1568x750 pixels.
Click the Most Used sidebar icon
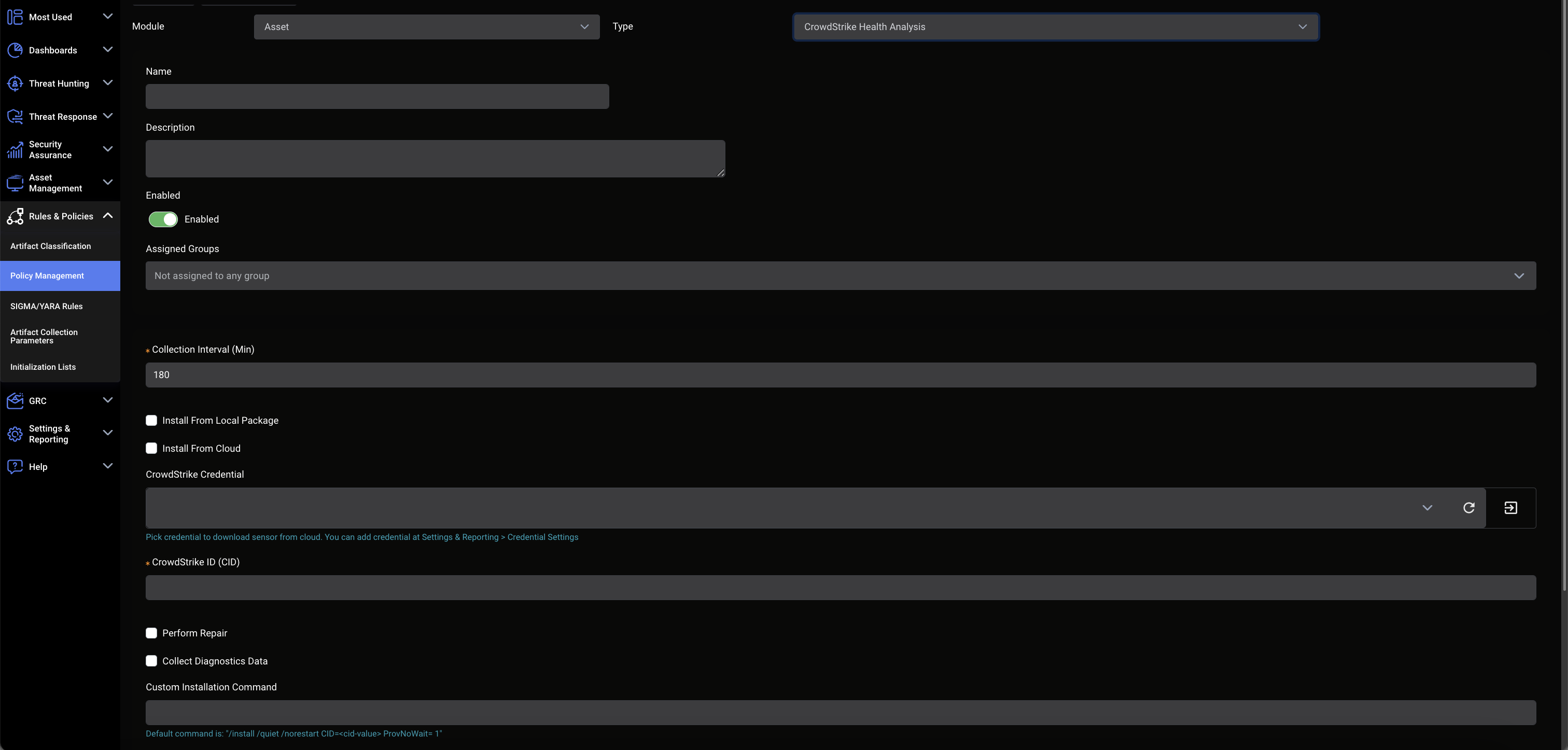(15, 17)
